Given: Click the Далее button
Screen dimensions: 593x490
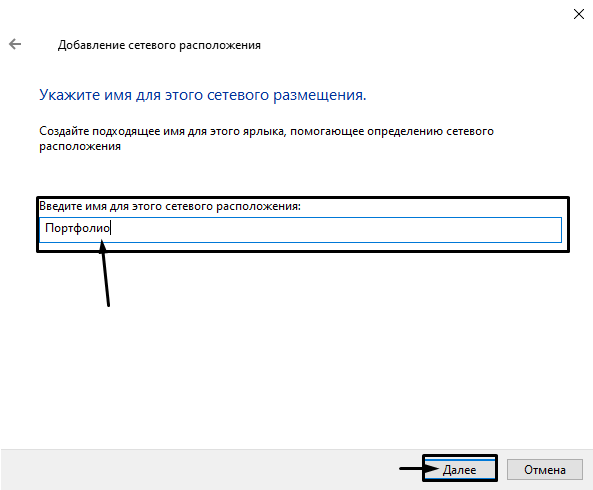Looking at the screenshot, I should [459, 469].
